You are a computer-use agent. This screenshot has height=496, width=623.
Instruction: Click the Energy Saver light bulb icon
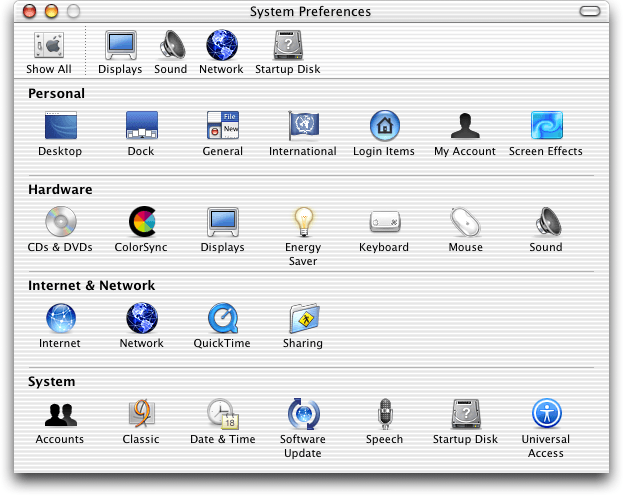pos(303,222)
